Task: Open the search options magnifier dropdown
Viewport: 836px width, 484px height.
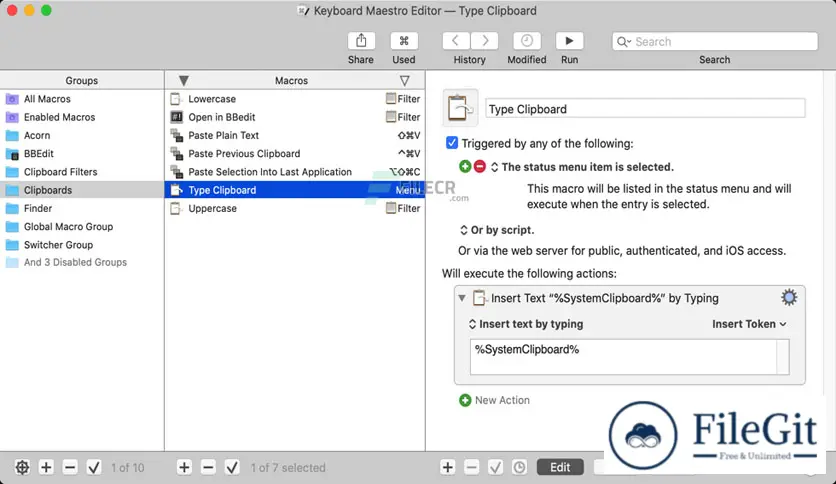Action: [x=624, y=42]
